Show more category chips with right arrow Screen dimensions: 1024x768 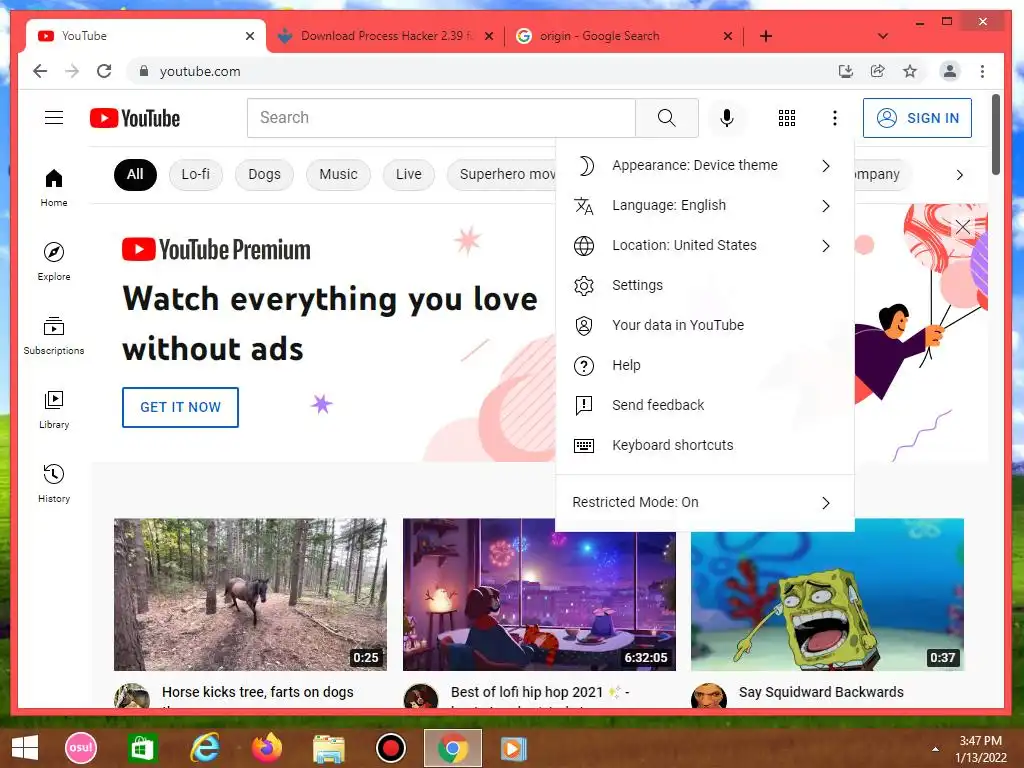[x=959, y=174]
